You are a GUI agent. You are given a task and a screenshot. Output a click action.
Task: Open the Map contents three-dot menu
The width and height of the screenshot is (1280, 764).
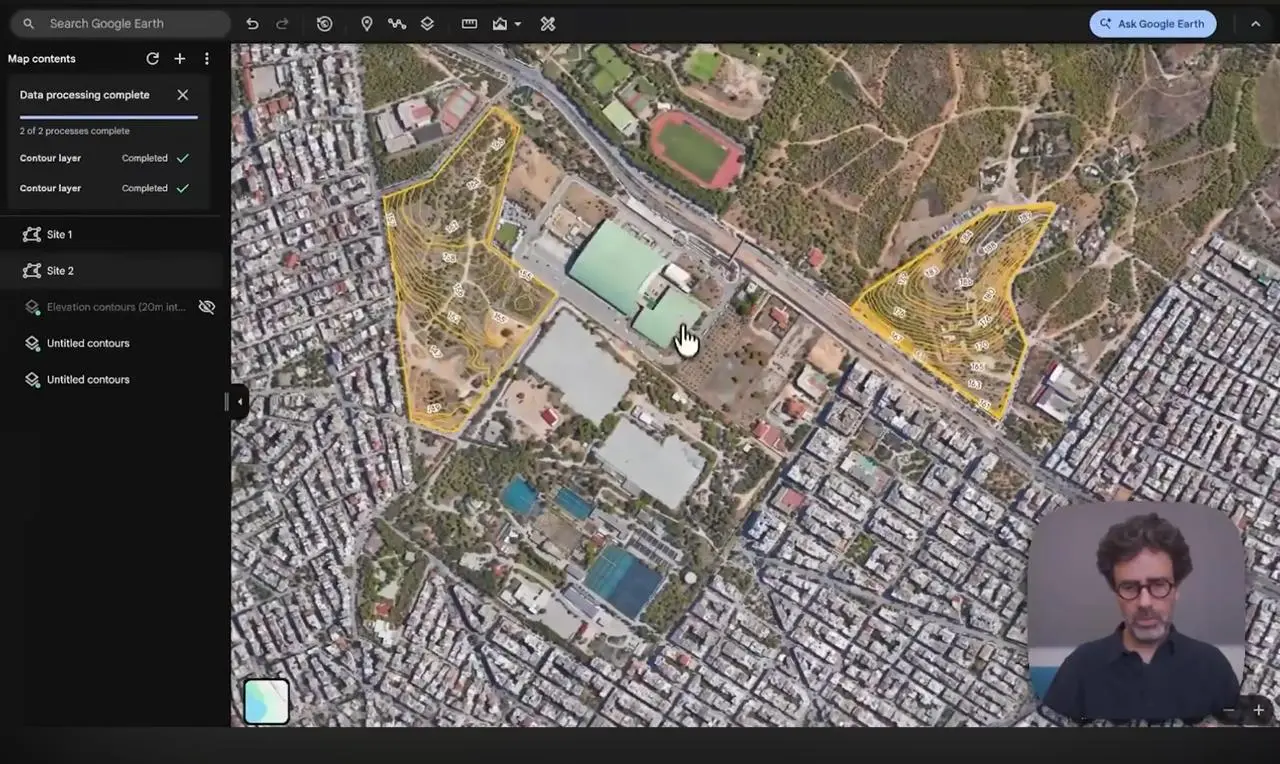pos(207,59)
